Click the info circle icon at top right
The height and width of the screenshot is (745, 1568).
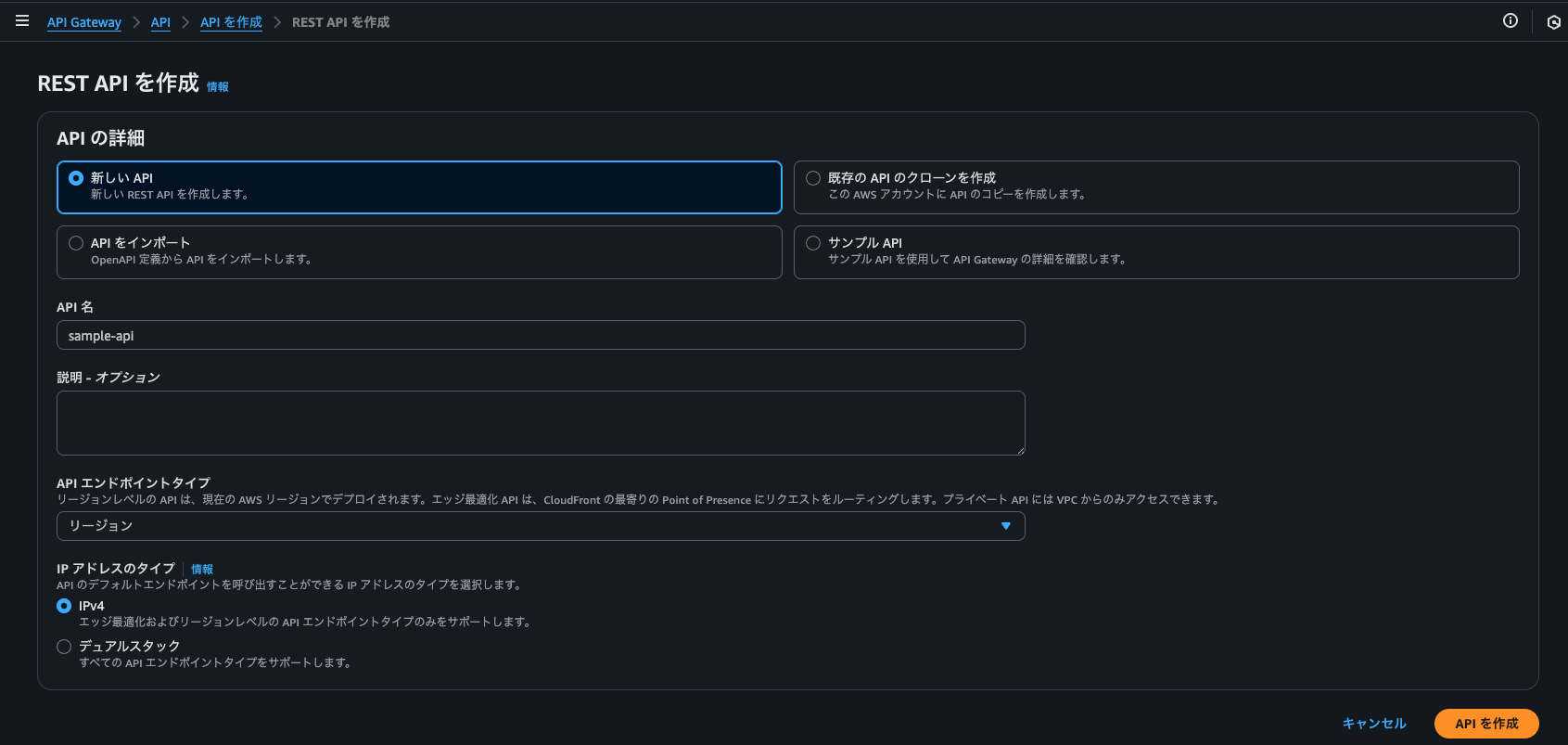coord(1511,20)
